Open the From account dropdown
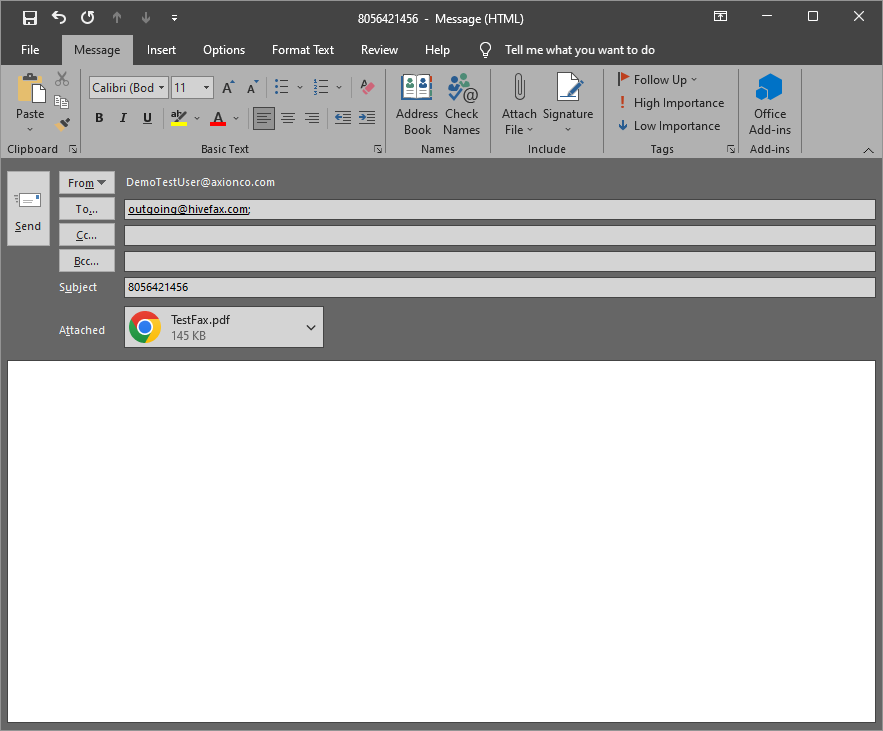Screen dimensions: 883x731 pyautogui.click(x=87, y=183)
